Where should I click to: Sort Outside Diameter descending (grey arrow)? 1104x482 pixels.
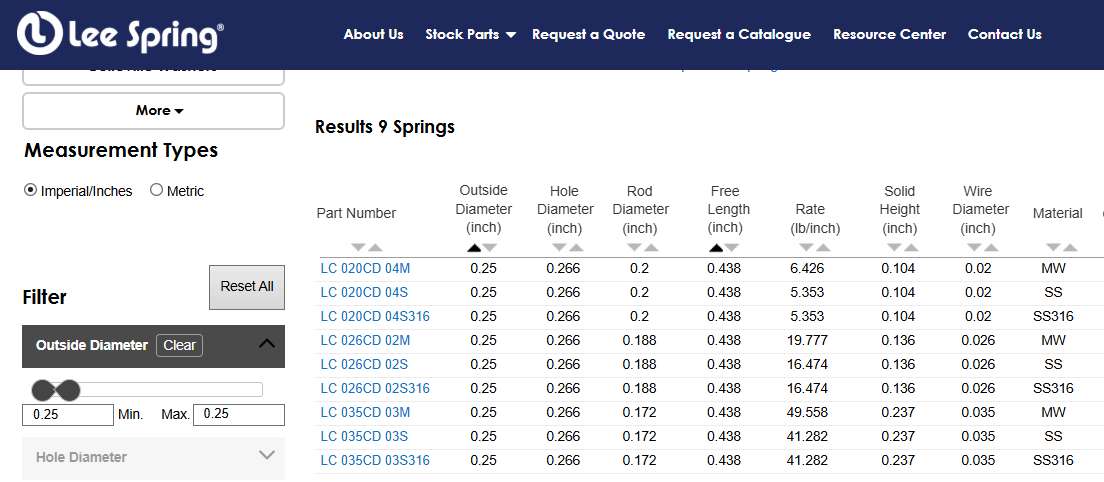pyautogui.click(x=490, y=248)
